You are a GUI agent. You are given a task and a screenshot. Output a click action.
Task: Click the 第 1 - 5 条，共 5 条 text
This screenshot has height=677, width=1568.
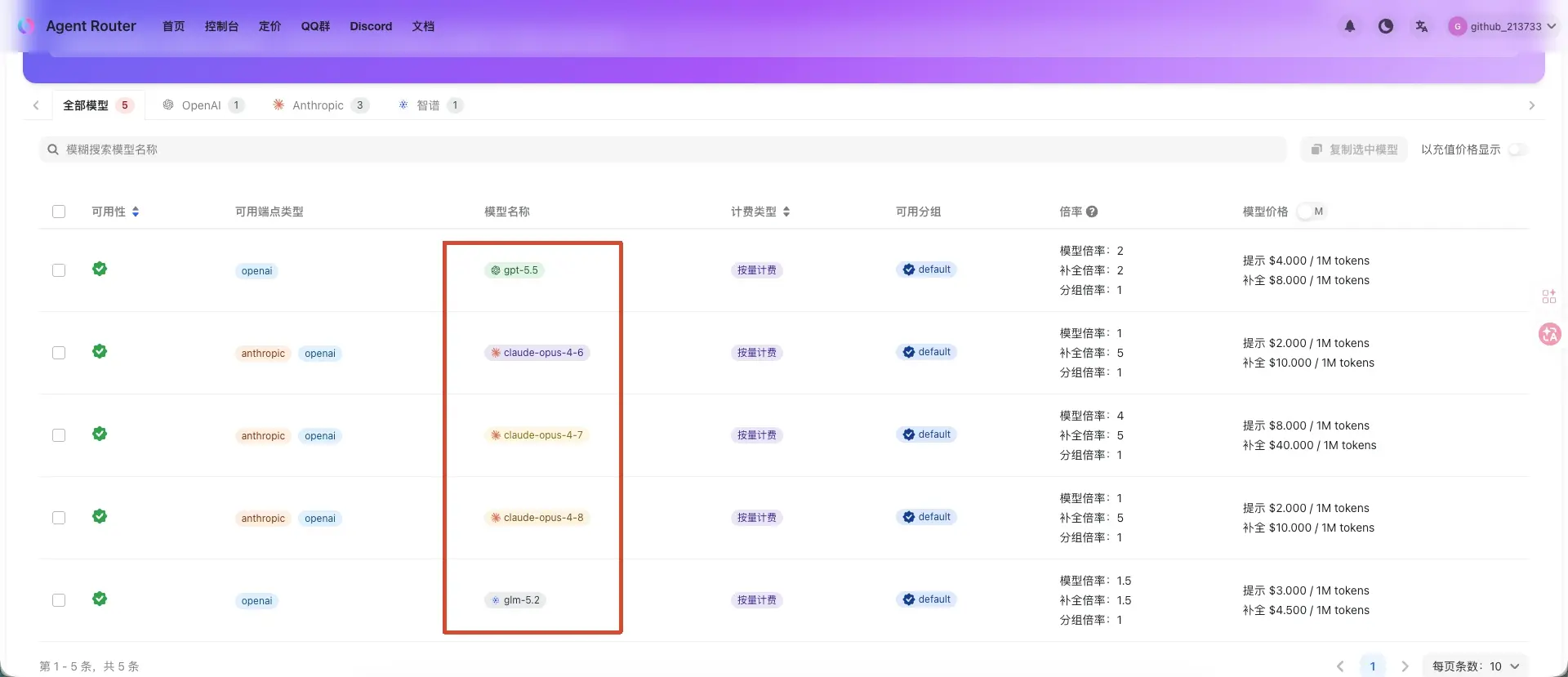tap(89, 666)
